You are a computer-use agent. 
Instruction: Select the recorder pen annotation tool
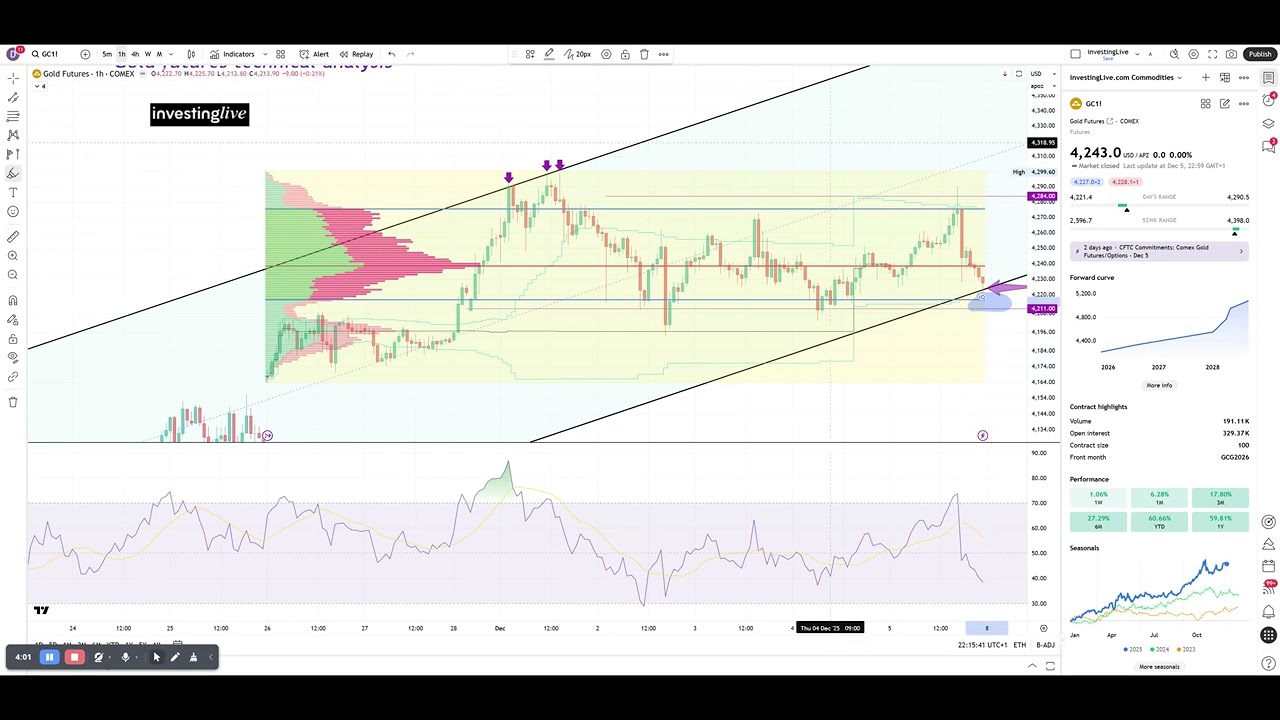coord(175,657)
